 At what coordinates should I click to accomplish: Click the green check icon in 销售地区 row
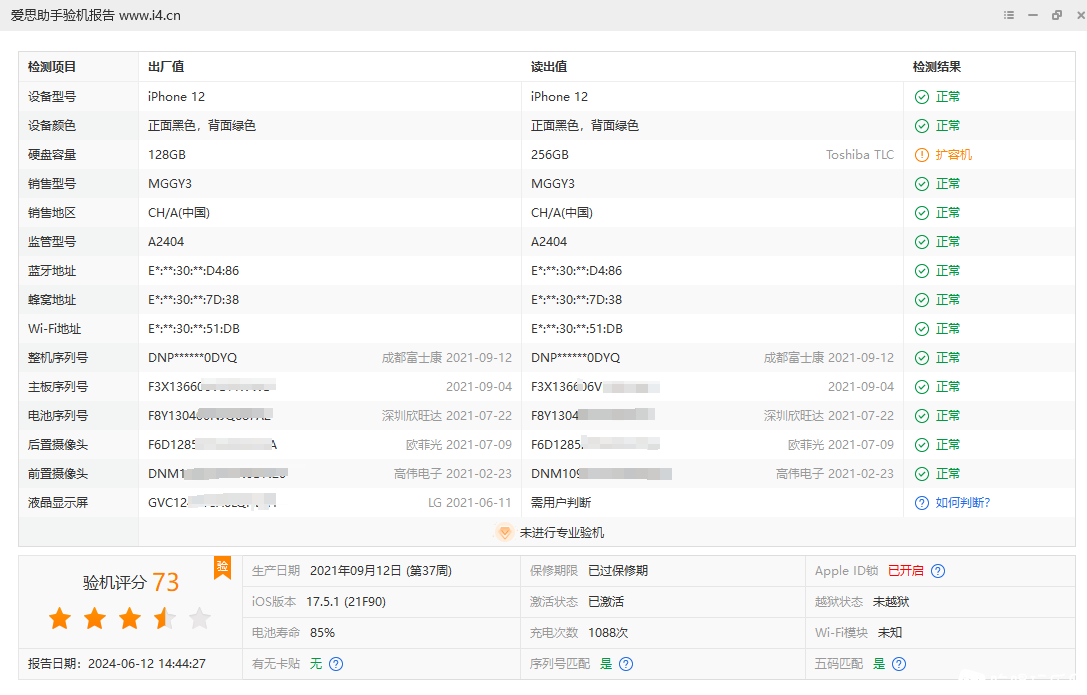[922, 213]
